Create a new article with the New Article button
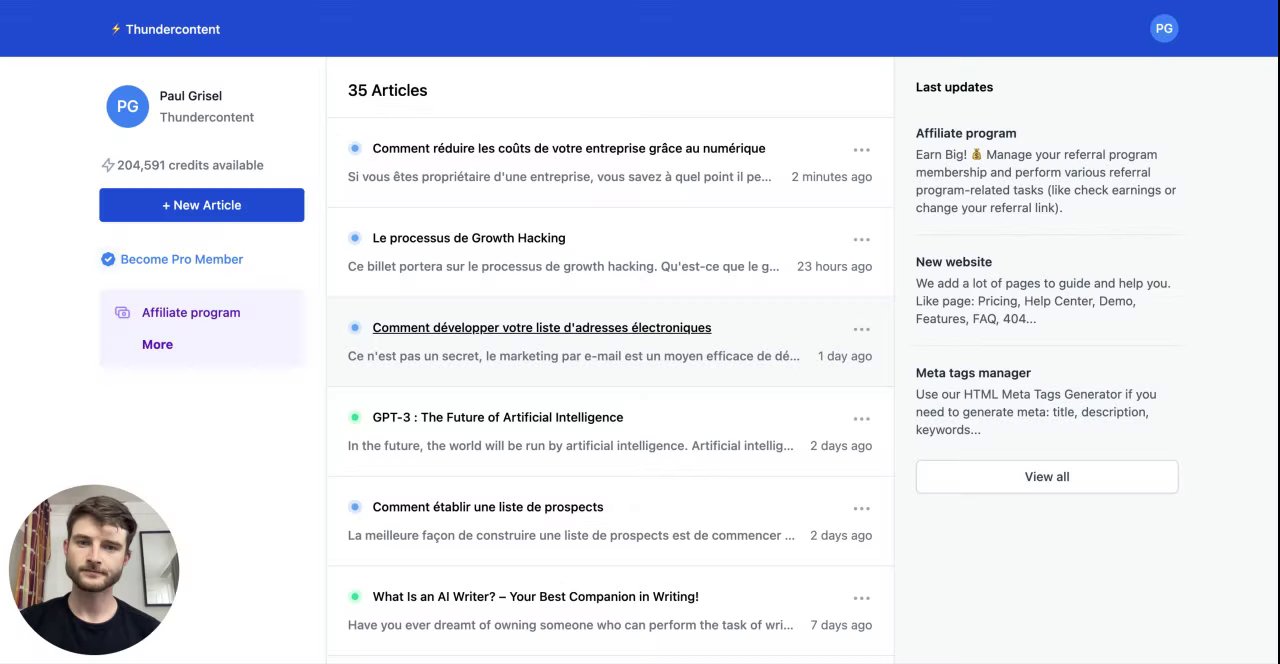1280x664 pixels. click(x=202, y=205)
